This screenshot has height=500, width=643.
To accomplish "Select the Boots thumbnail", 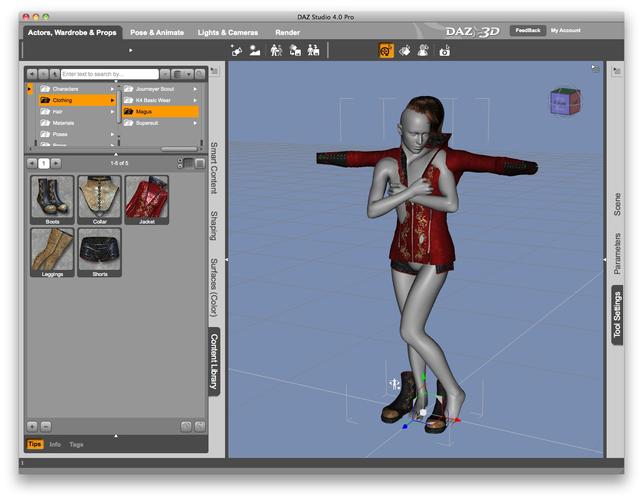I will (x=52, y=200).
